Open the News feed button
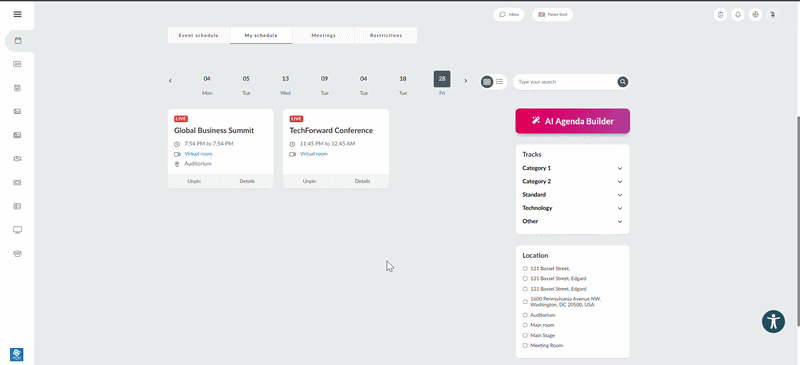 pos(553,15)
